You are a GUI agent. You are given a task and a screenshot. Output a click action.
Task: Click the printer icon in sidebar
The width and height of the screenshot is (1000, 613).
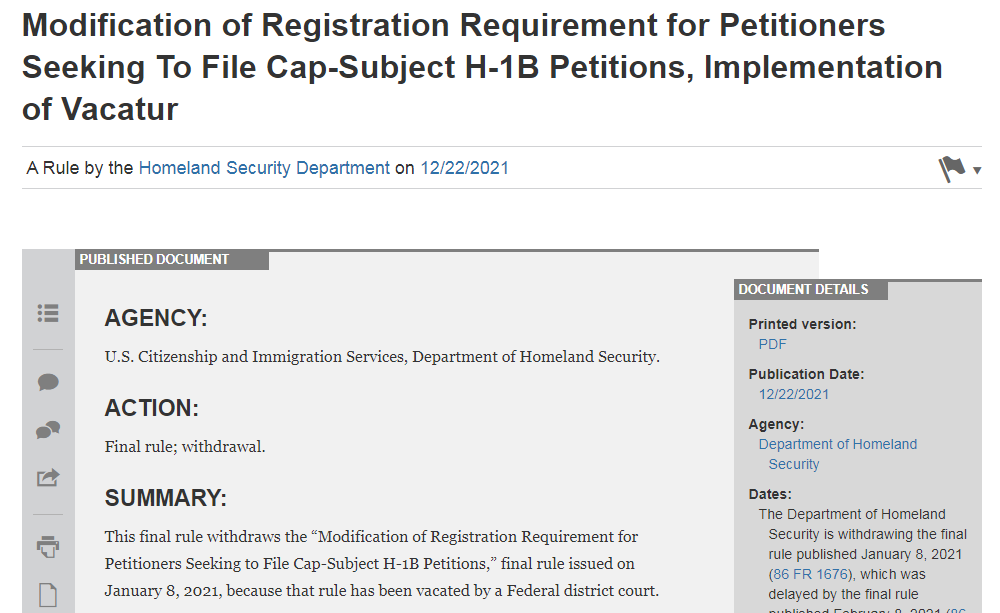(48, 546)
